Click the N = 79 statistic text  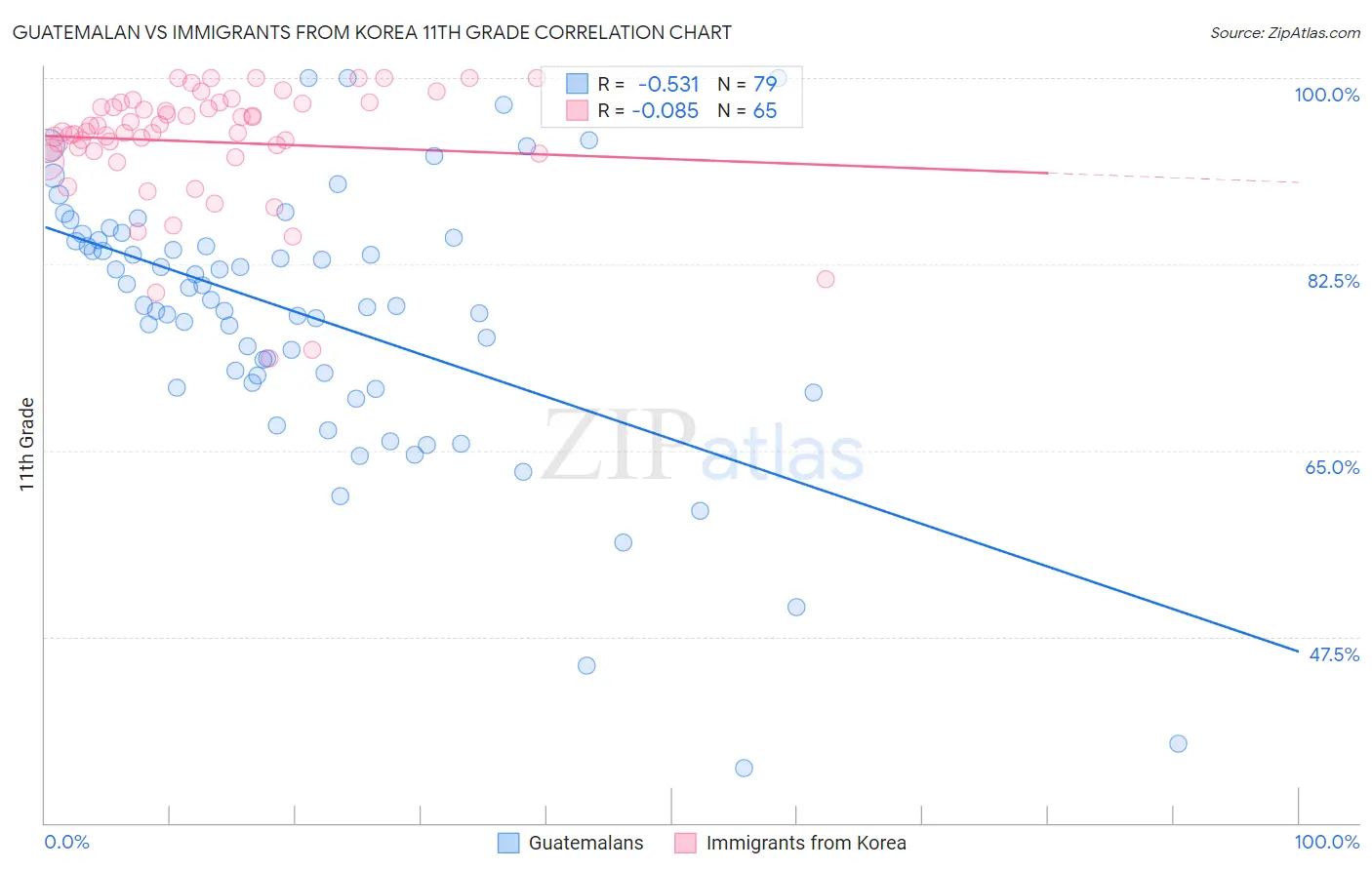click(747, 85)
